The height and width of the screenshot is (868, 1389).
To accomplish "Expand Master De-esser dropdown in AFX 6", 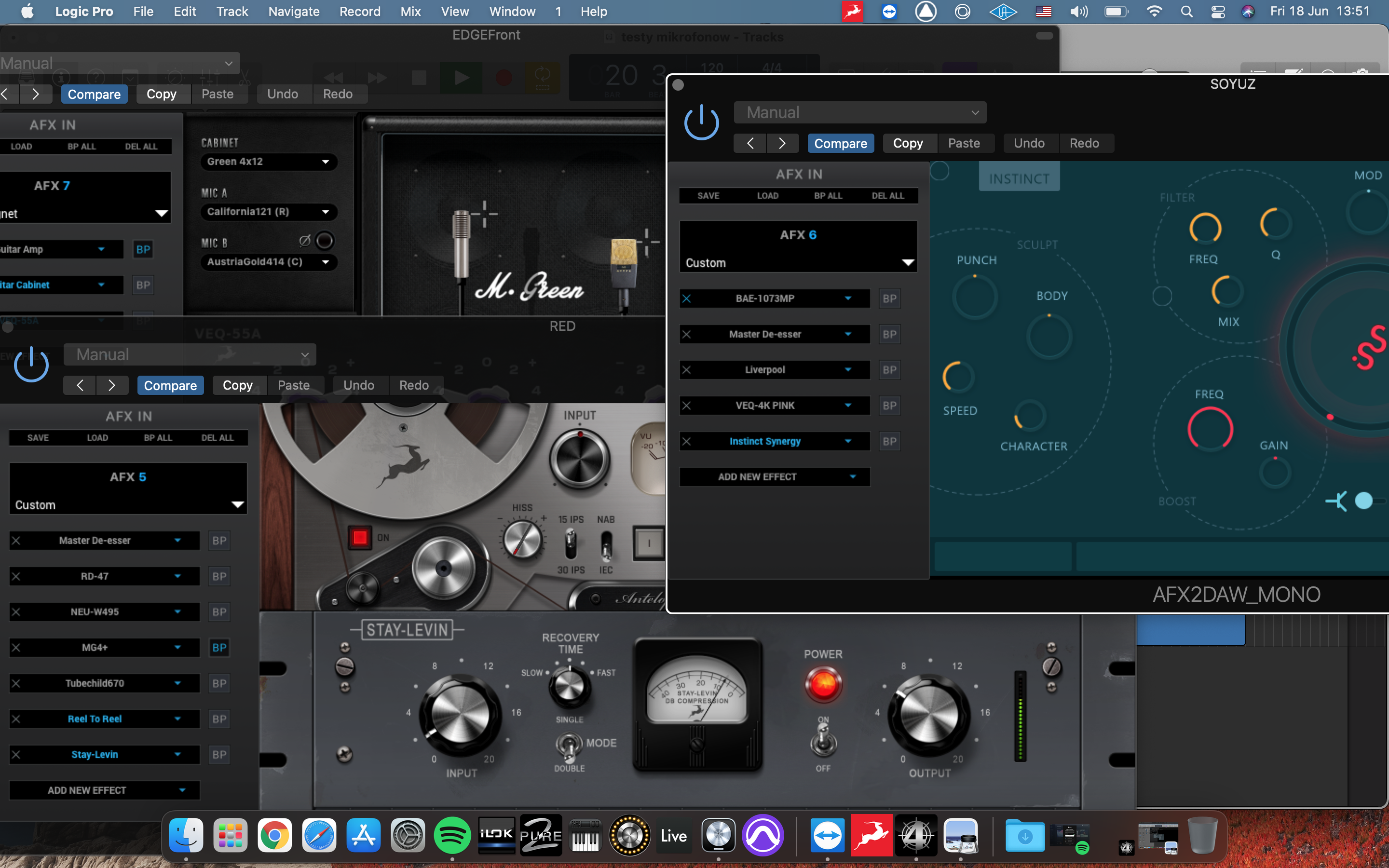I will coord(848,334).
